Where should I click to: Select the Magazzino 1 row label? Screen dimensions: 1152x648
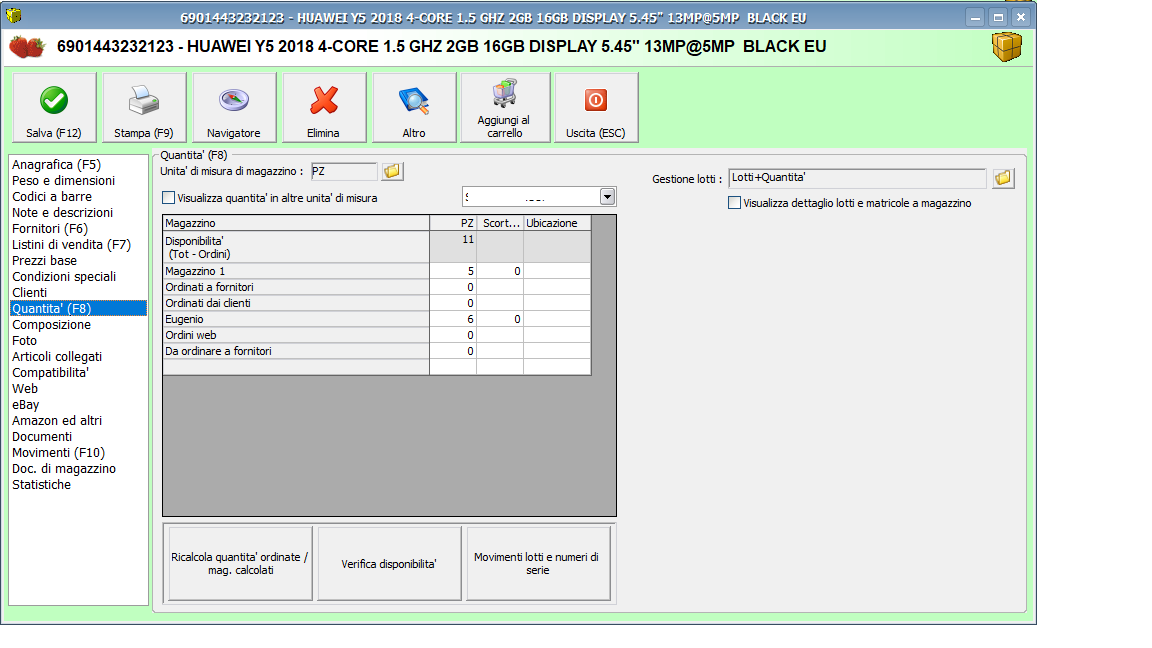(x=296, y=271)
